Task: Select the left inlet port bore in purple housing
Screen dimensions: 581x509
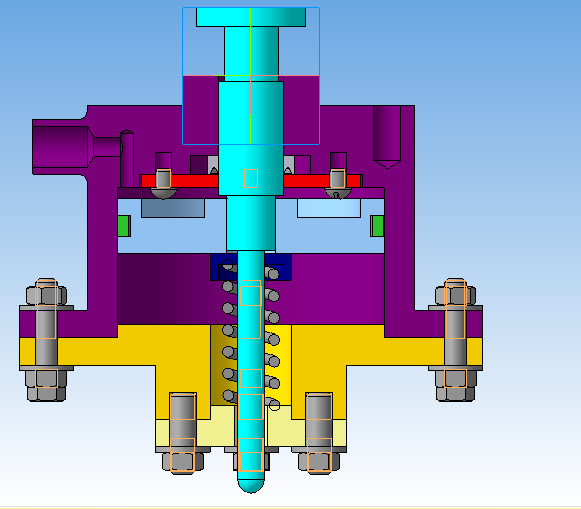Action: pos(60,147)
